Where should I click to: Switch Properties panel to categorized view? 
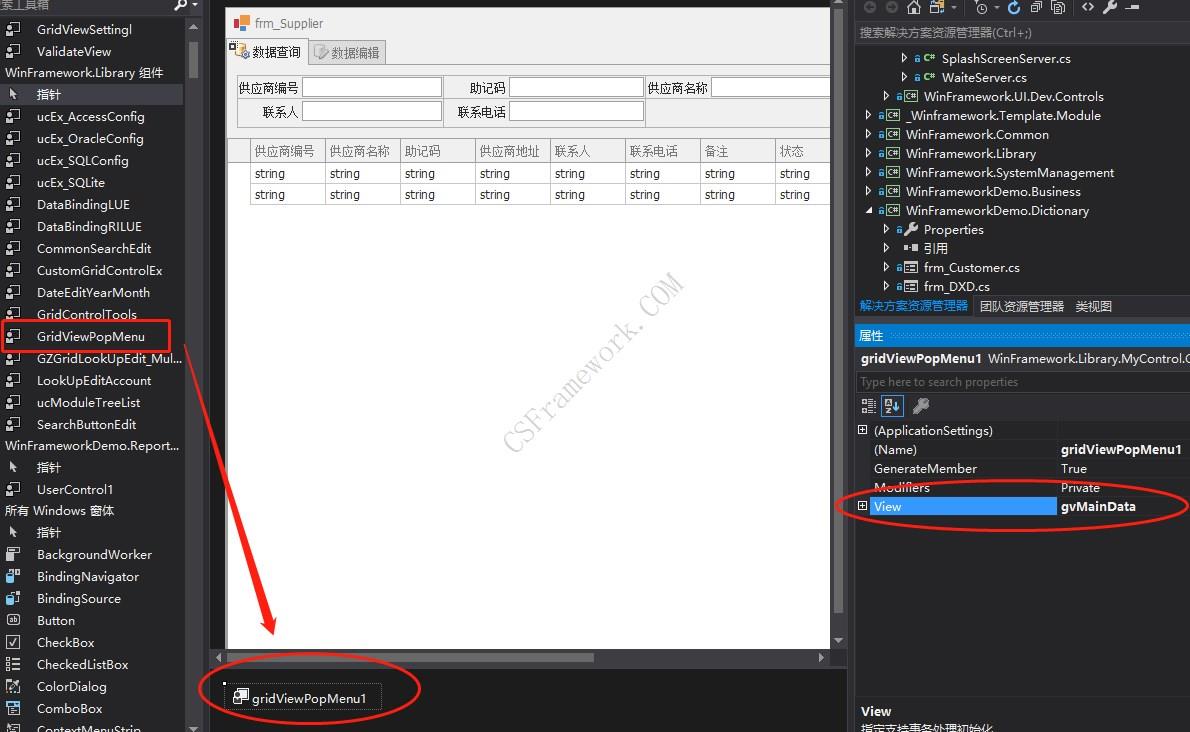(868, 406)
